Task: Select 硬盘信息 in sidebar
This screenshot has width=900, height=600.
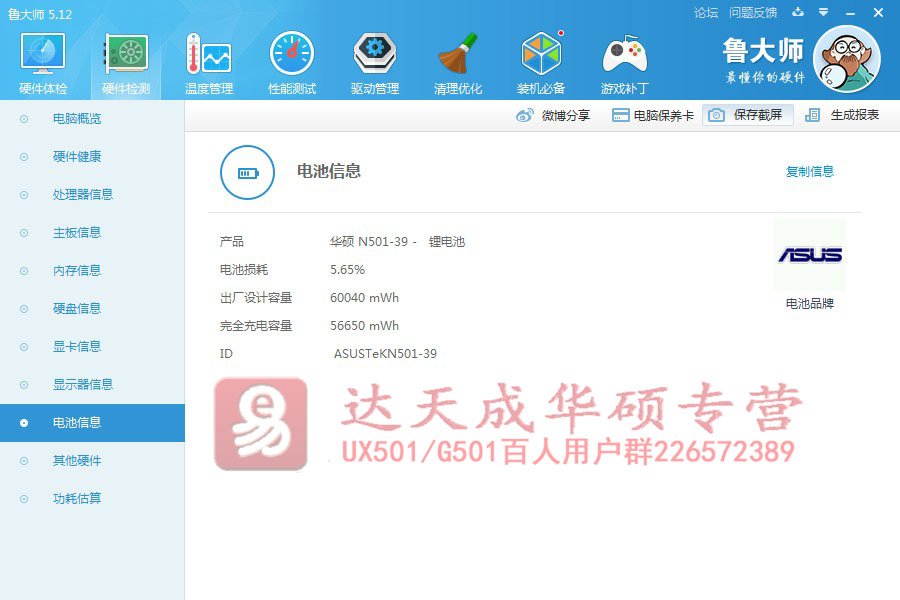Action: [x=92, y=308]
